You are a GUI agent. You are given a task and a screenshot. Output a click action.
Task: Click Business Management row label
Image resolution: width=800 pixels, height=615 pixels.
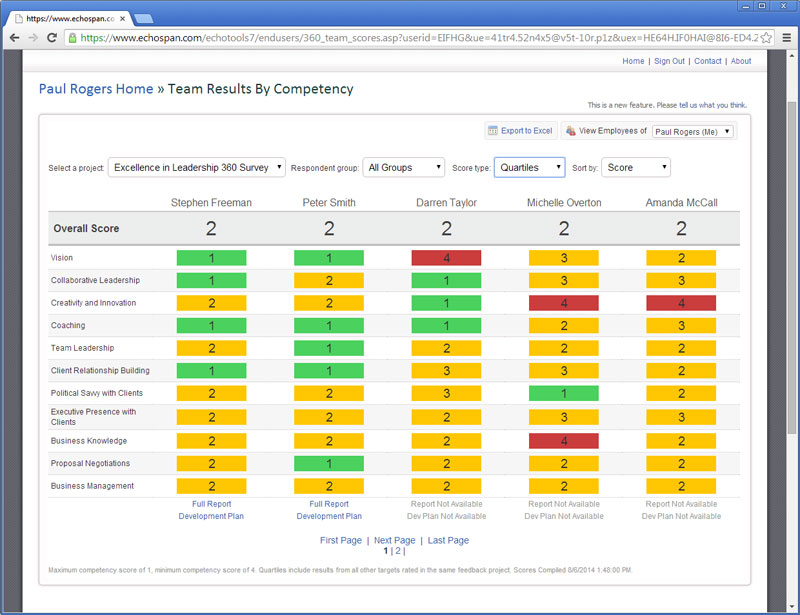92,486
